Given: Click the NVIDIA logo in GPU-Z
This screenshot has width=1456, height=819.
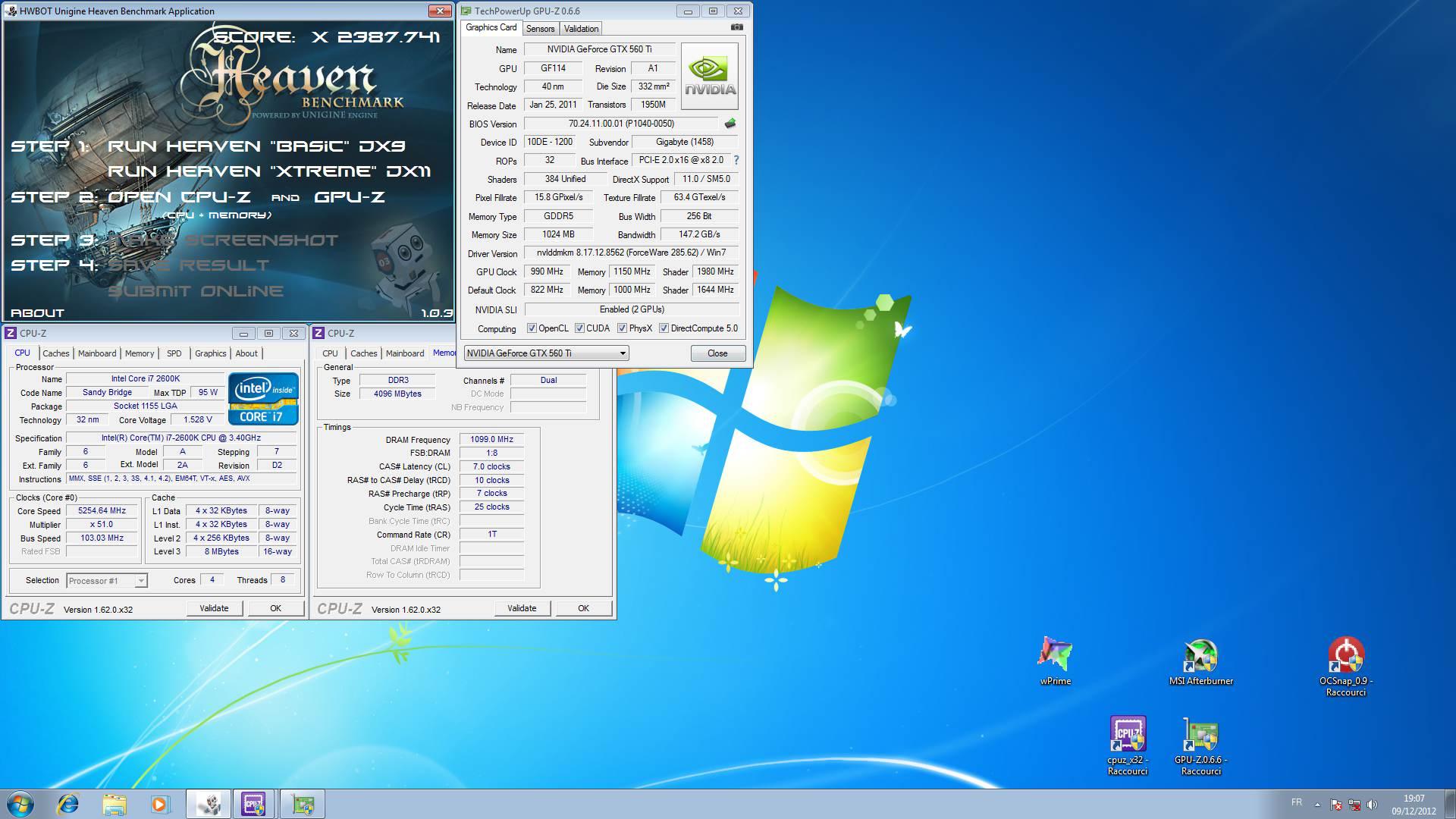Looking at the screenshot, I should coord(710,76).
